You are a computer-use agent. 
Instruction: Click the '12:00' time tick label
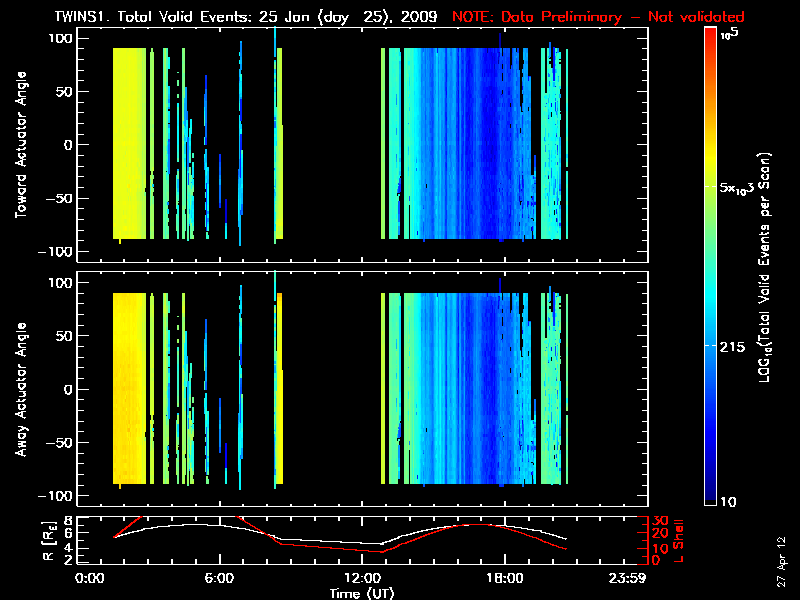click(362, 578)
